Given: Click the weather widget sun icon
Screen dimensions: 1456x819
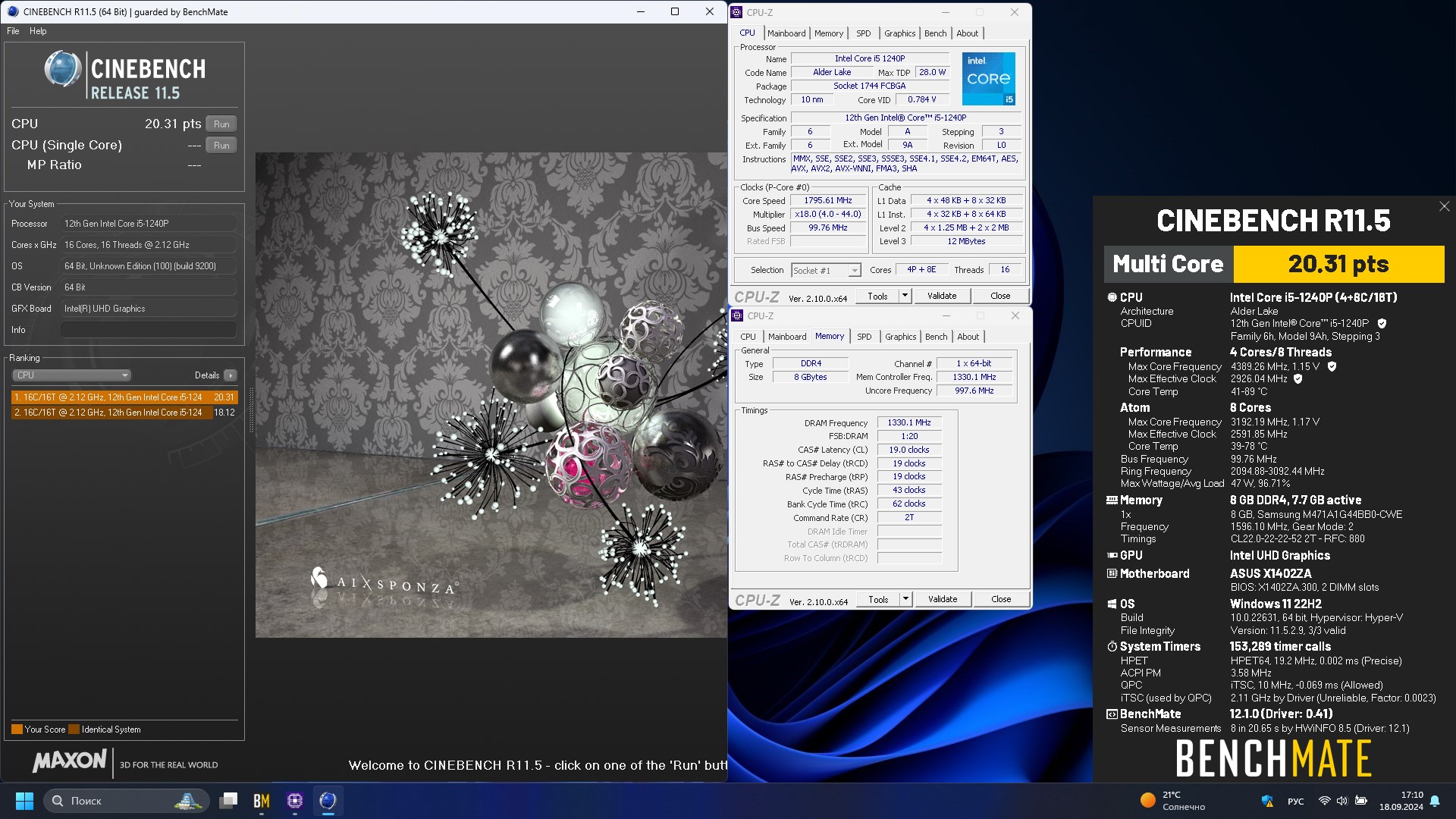Looking at the screenshot, I should pos(1148,800).
